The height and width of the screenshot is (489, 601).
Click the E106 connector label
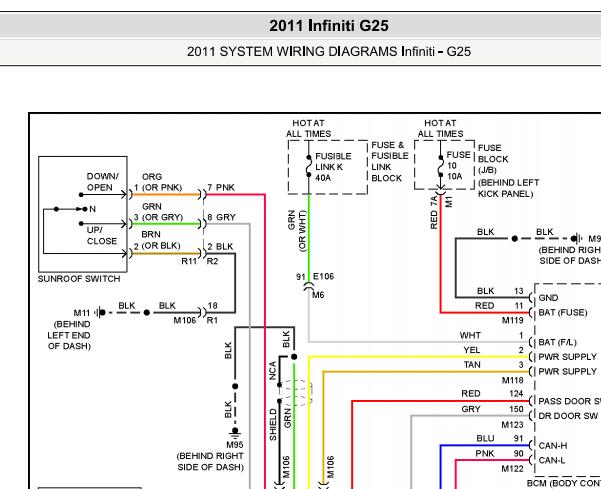[323, 276]
